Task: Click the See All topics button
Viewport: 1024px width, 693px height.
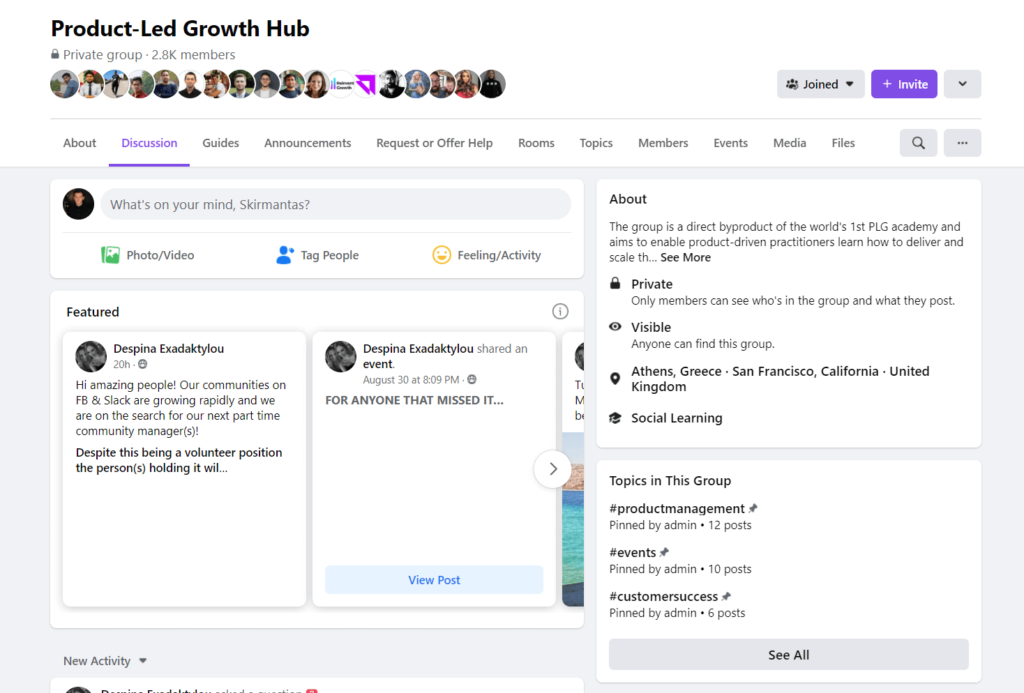Action: (788, 654)
